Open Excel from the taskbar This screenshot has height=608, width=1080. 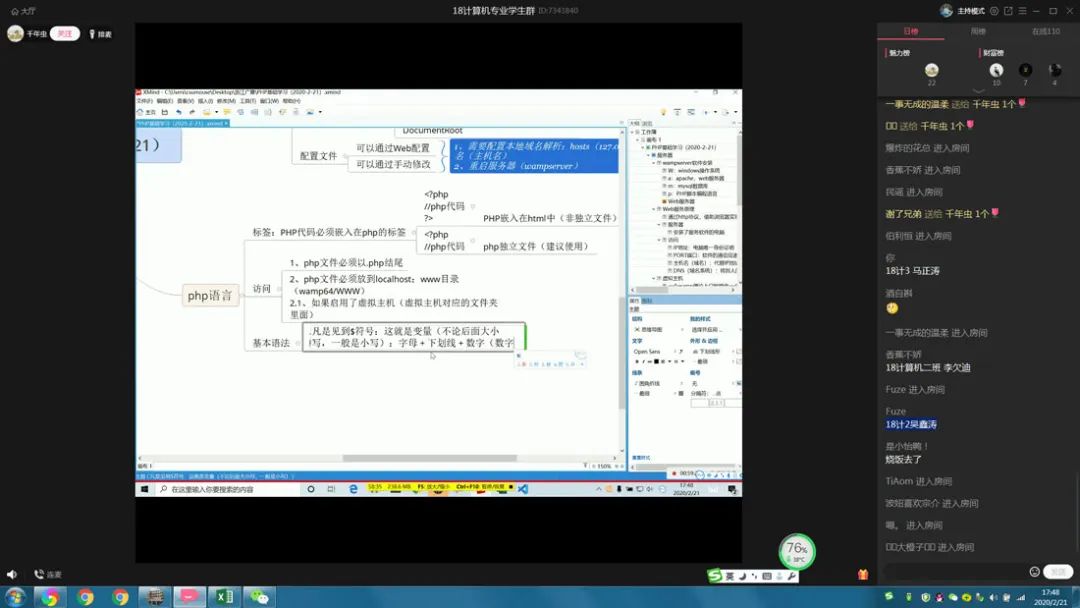pos(225,597)
